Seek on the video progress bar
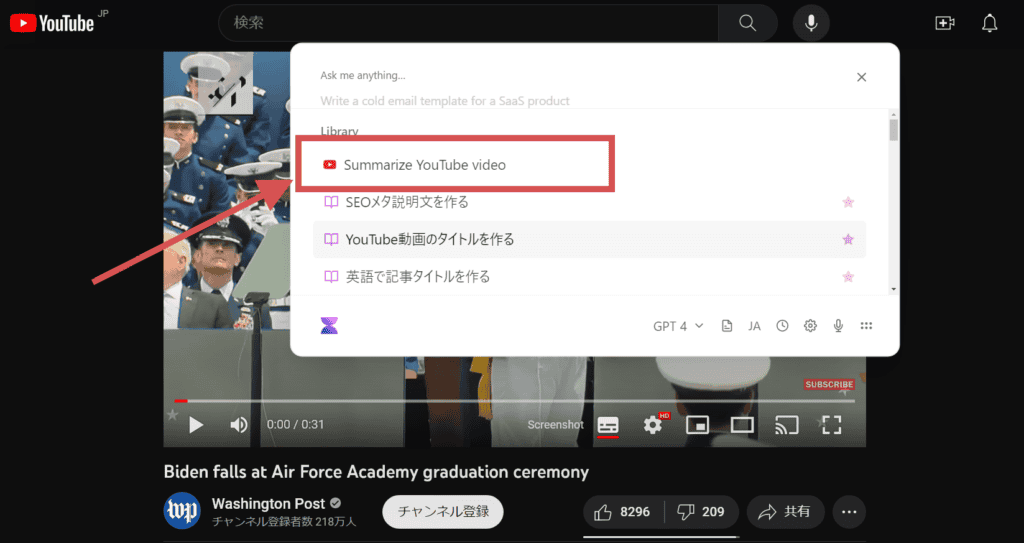The width and height of the screenshot is (1024, 543). click(x=515, y=401)
